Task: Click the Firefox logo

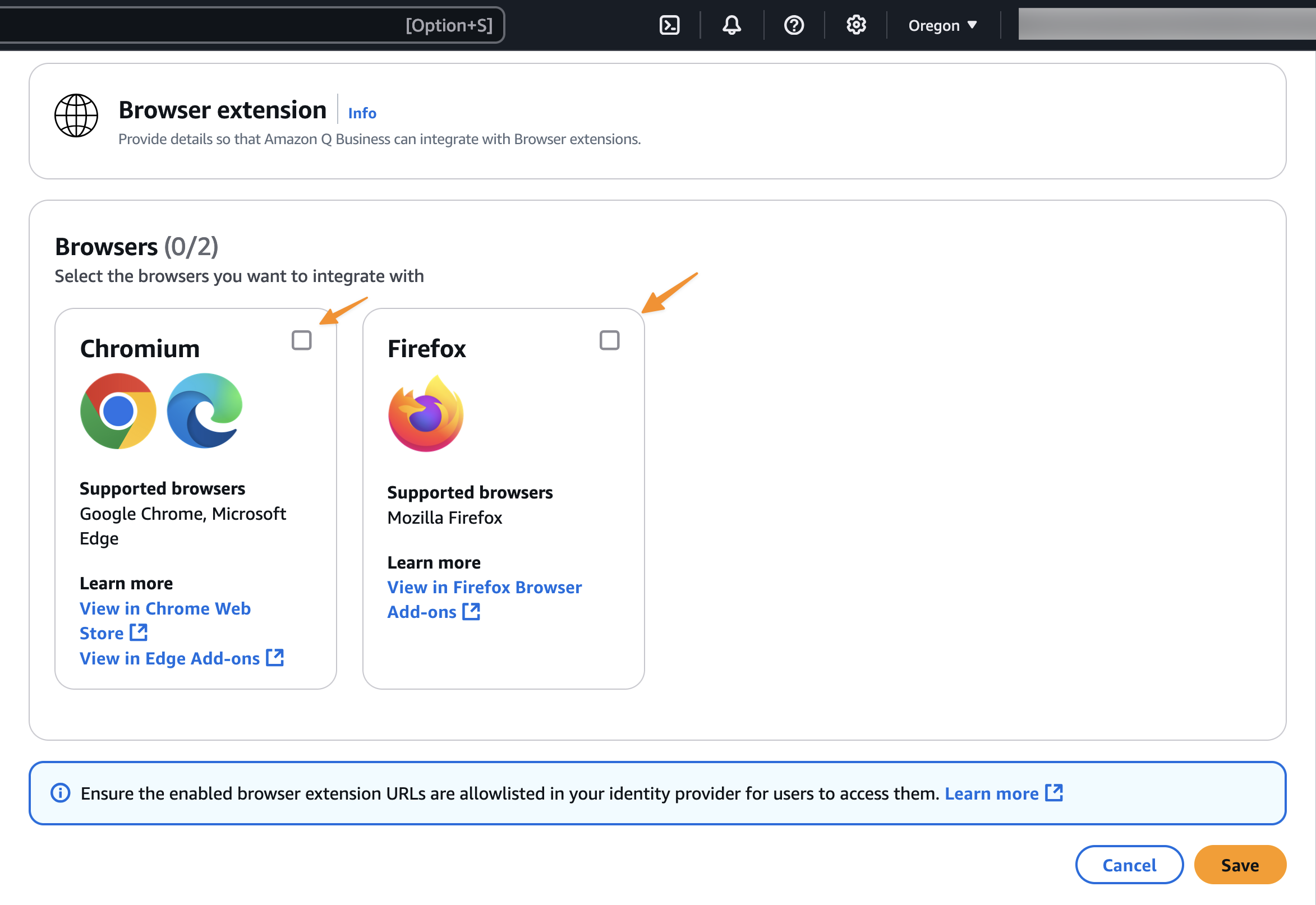Action: (x=426, y=413)
